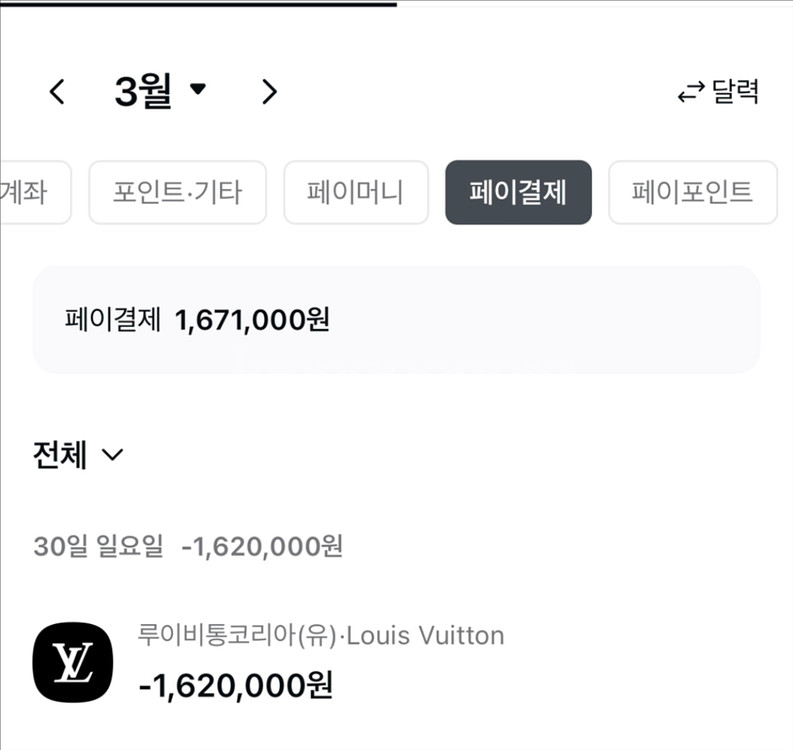This screenshot has width=793, height=750.
Task: Go to the next month arrow
Action: [270, 92]
